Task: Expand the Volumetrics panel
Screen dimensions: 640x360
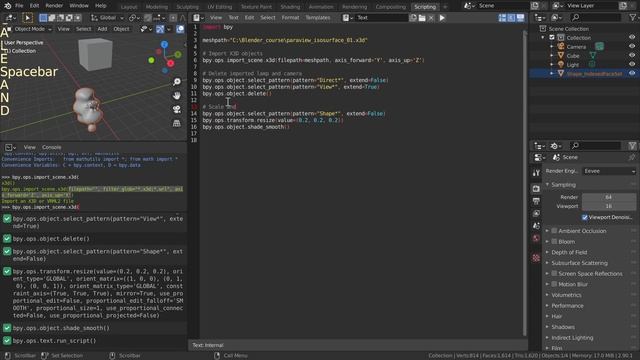Action: click(x=566, y=295)
